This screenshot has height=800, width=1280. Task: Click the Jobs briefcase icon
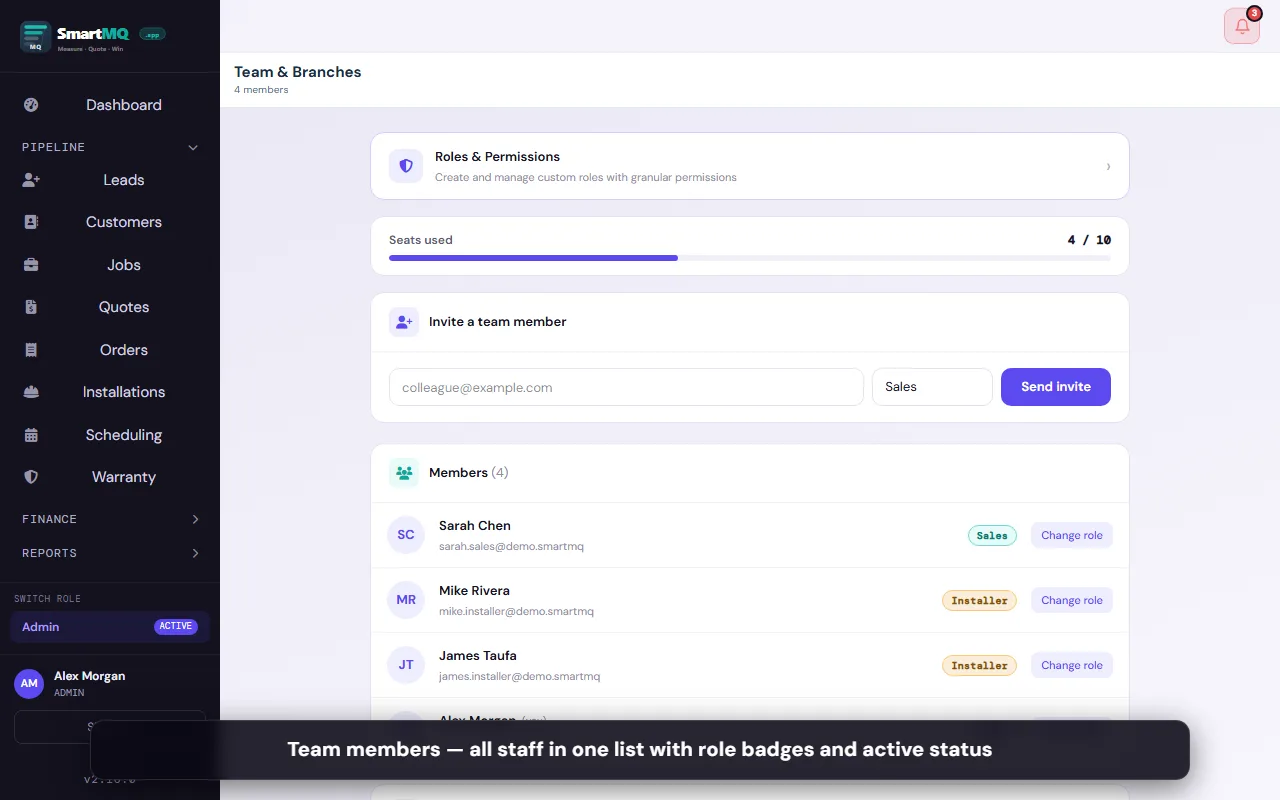click(31, 265)
